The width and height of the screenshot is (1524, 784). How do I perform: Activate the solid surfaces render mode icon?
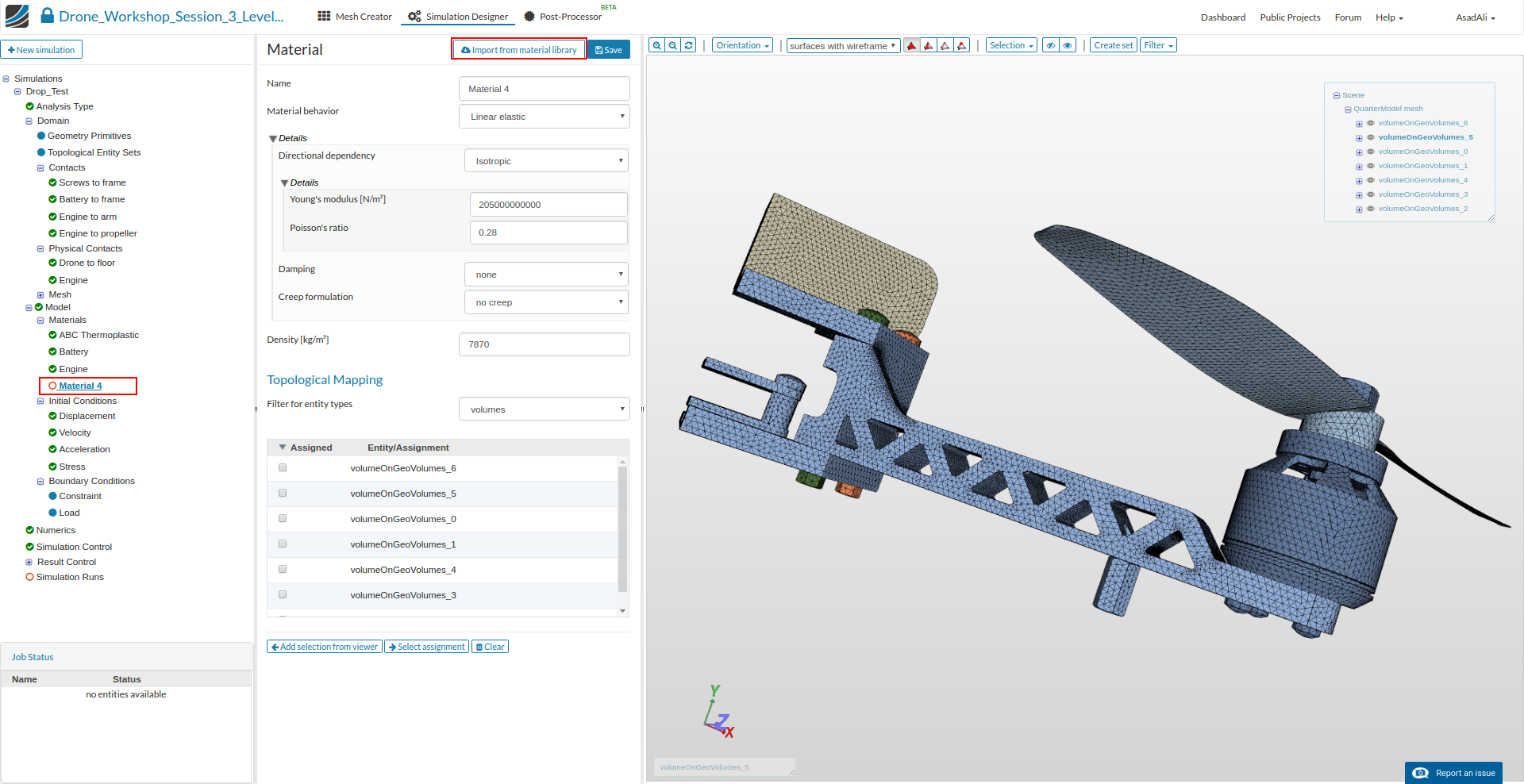point(911,45)
